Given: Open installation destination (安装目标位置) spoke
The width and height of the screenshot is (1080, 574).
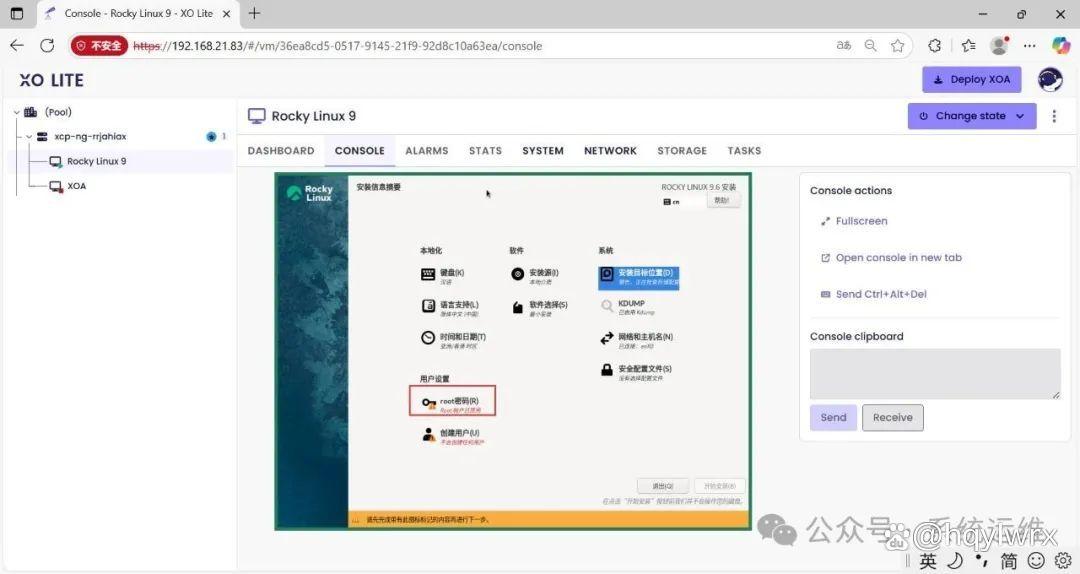Looking at the screenshot, I should [x=638, y=277].
